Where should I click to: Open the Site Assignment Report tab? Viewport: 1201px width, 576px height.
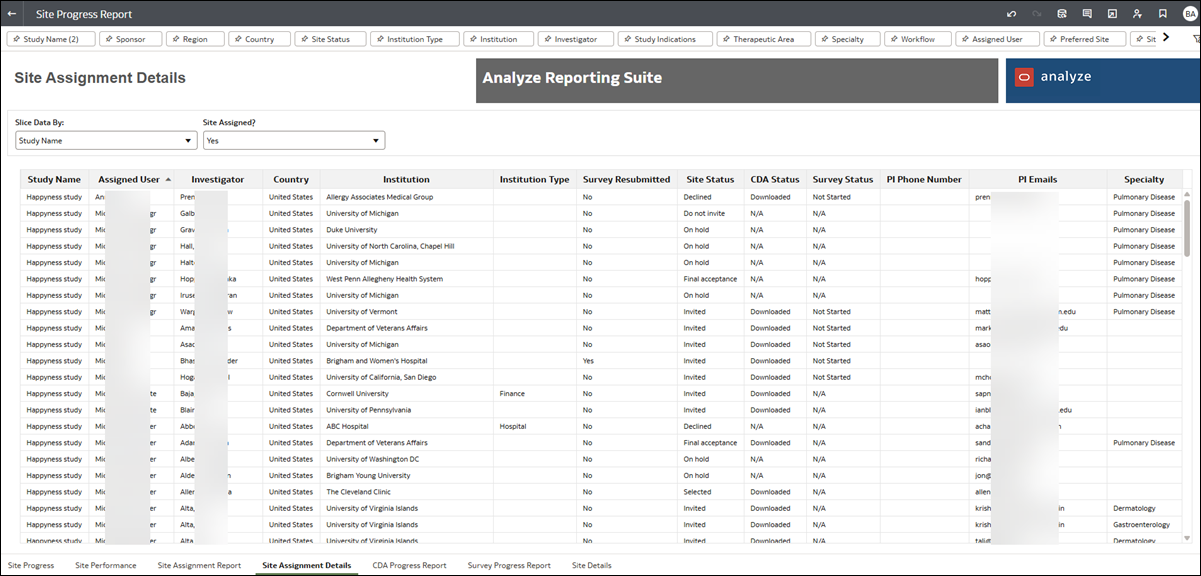point(199,565)
